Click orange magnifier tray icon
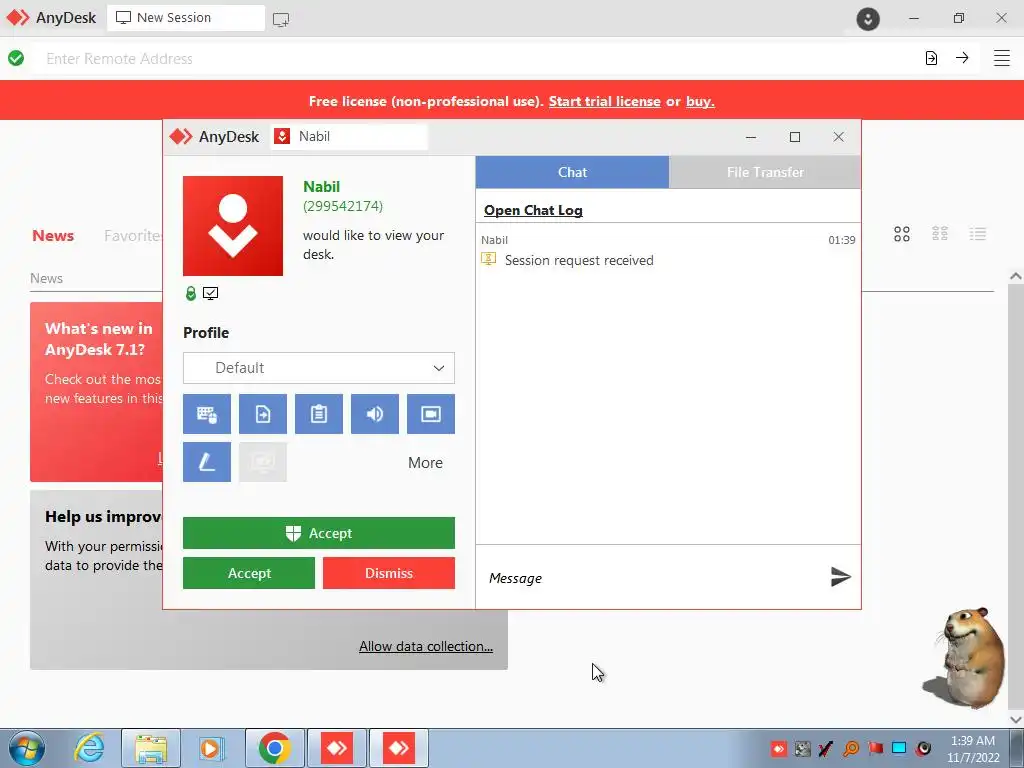The image size is (1024, 768). 851,748
